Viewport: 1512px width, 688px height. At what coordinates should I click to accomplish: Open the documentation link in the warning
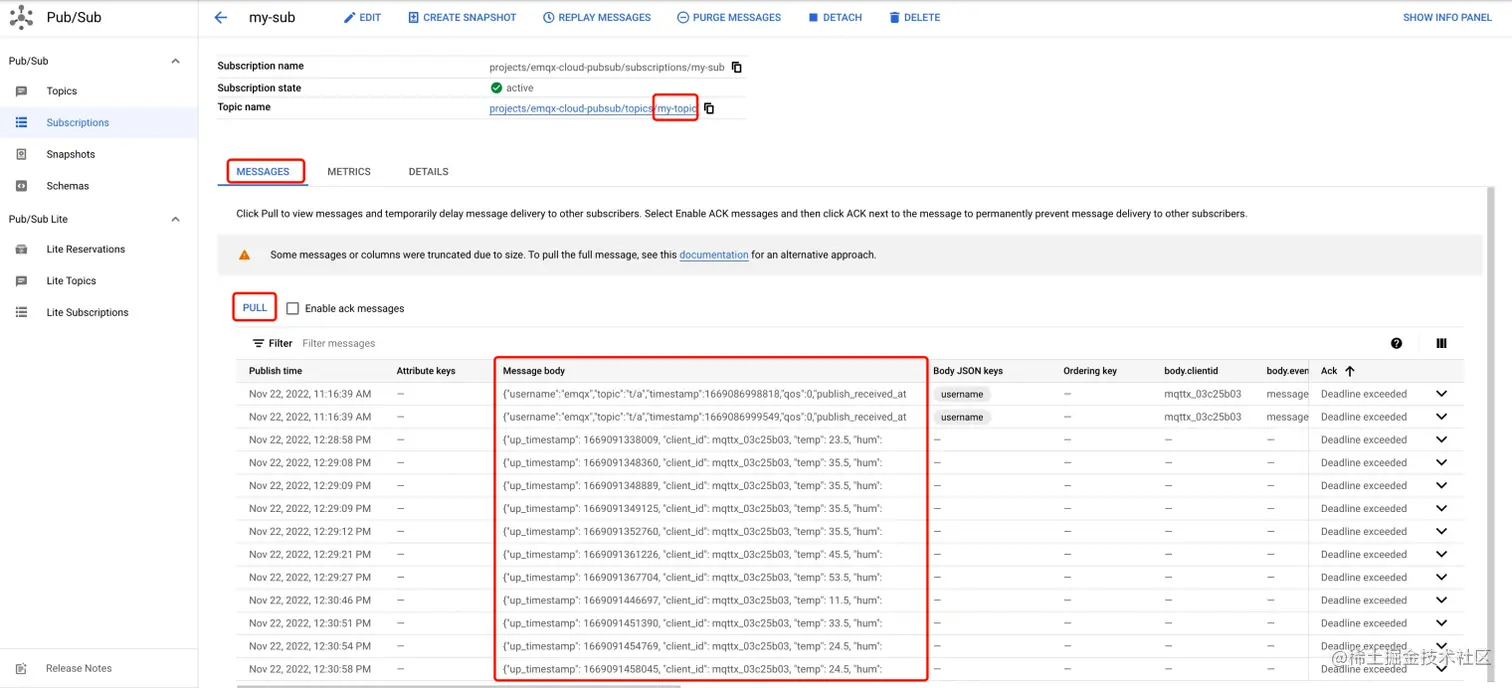(x=714, y=255)
